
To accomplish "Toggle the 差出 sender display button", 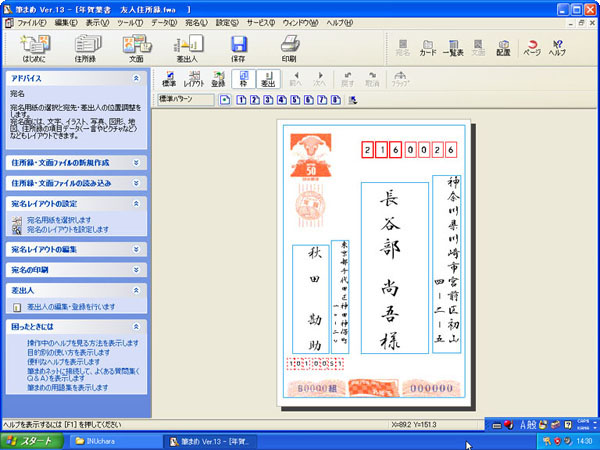I will point(268,80).
